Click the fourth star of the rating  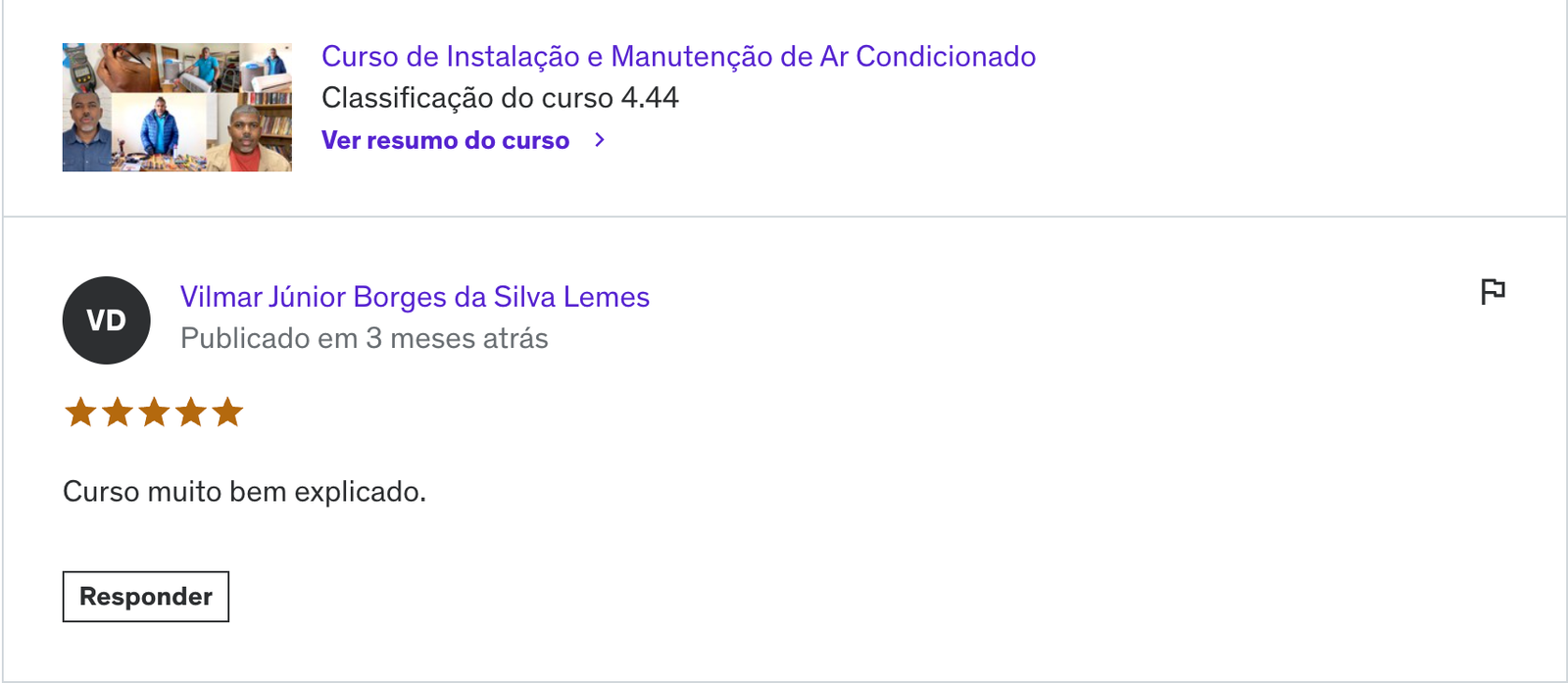pyautogui.click(x=191, y=413)
